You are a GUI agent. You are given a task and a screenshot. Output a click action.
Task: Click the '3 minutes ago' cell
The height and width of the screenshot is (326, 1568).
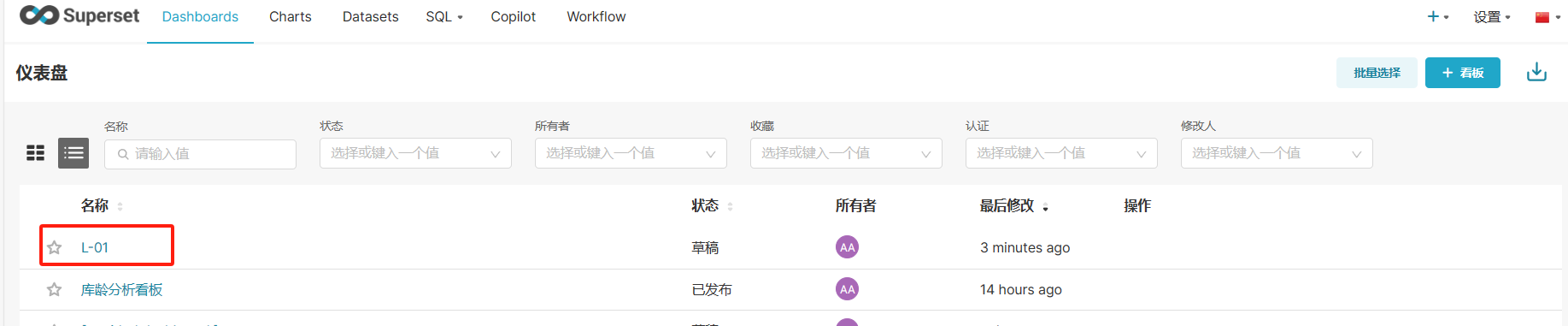pos(1025,247)
